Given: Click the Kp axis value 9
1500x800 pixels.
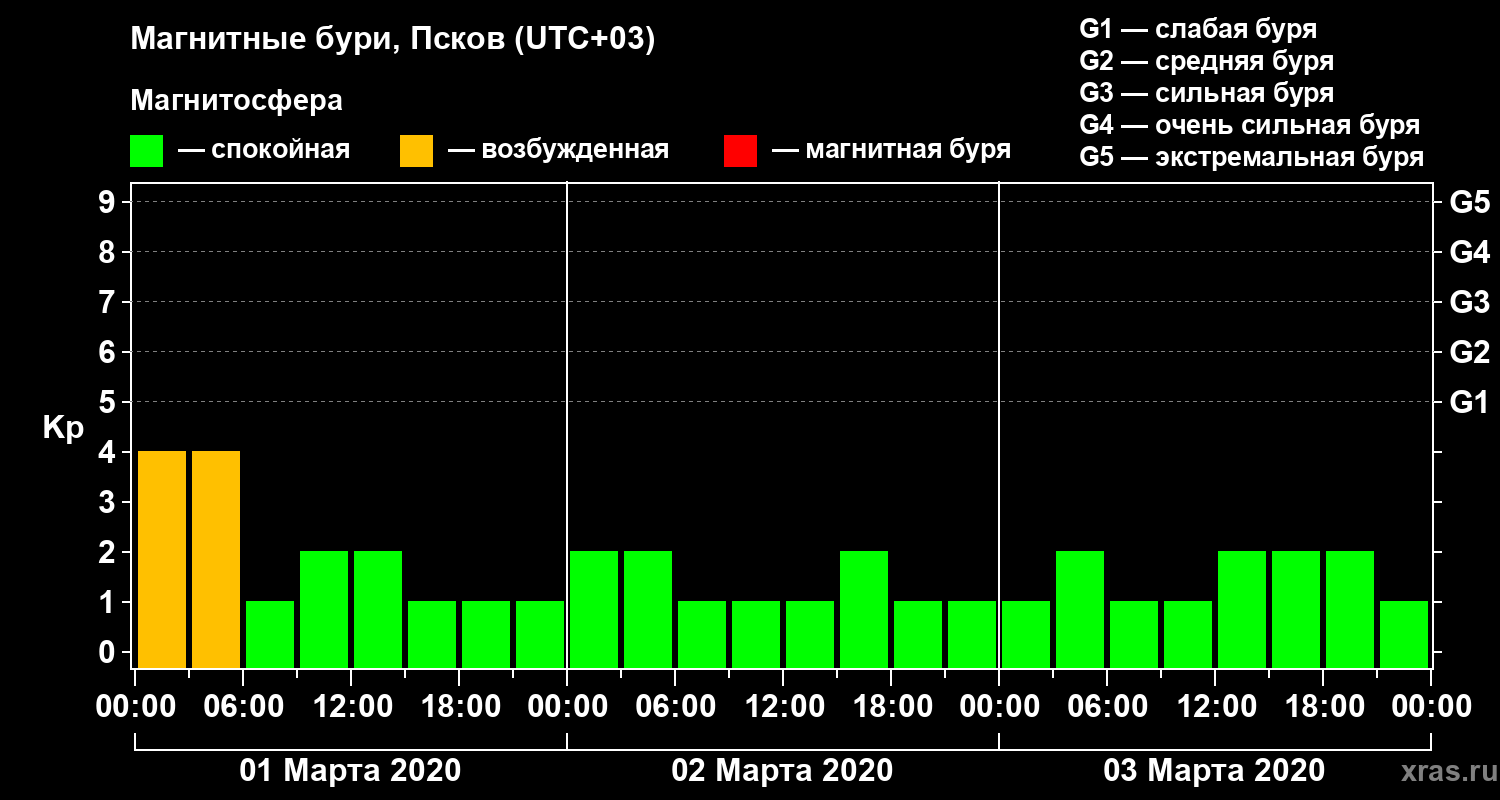Looking at the screenshot, I should [108, 202].
